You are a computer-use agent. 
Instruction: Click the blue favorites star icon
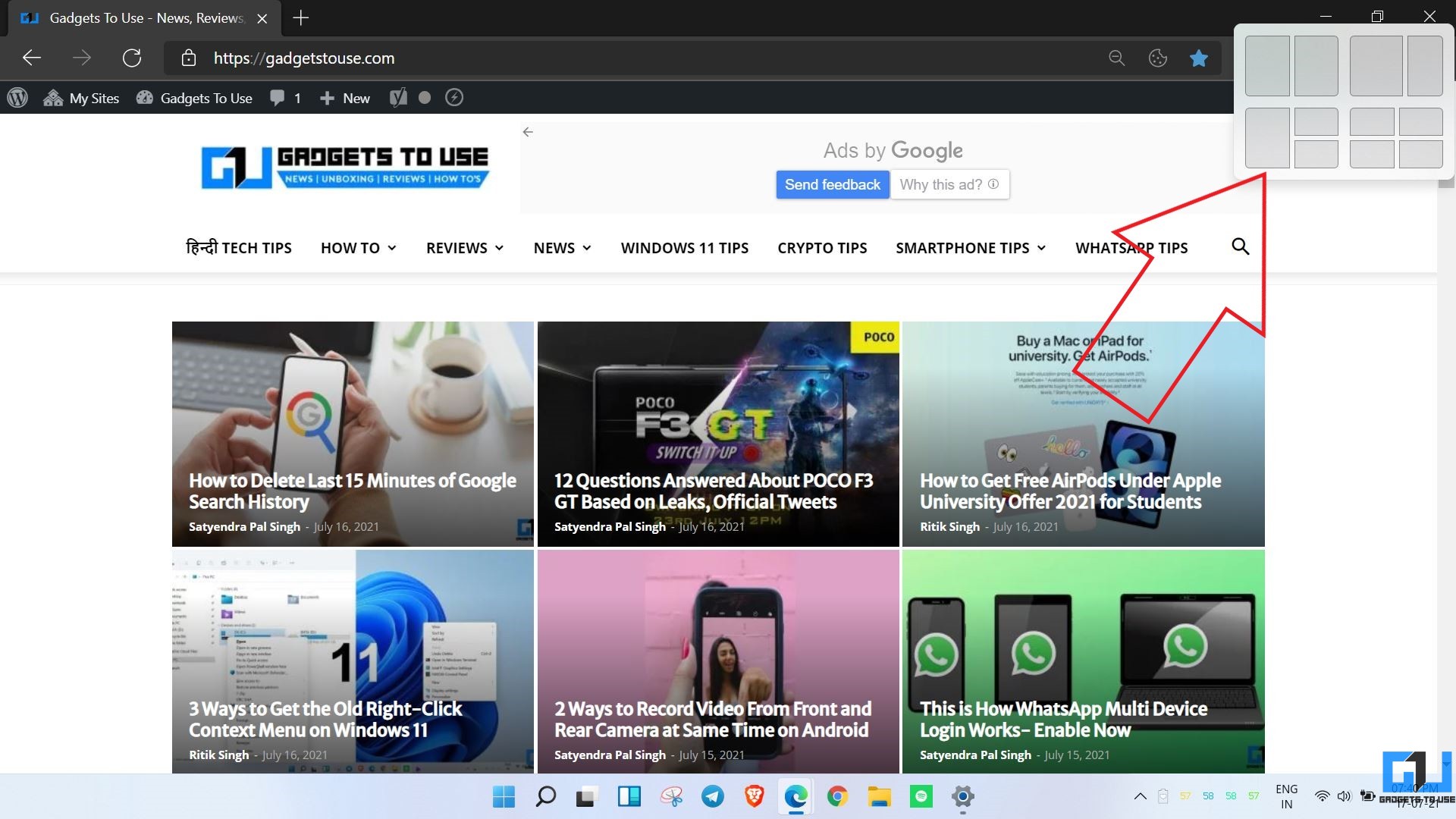pos(1199,58)
